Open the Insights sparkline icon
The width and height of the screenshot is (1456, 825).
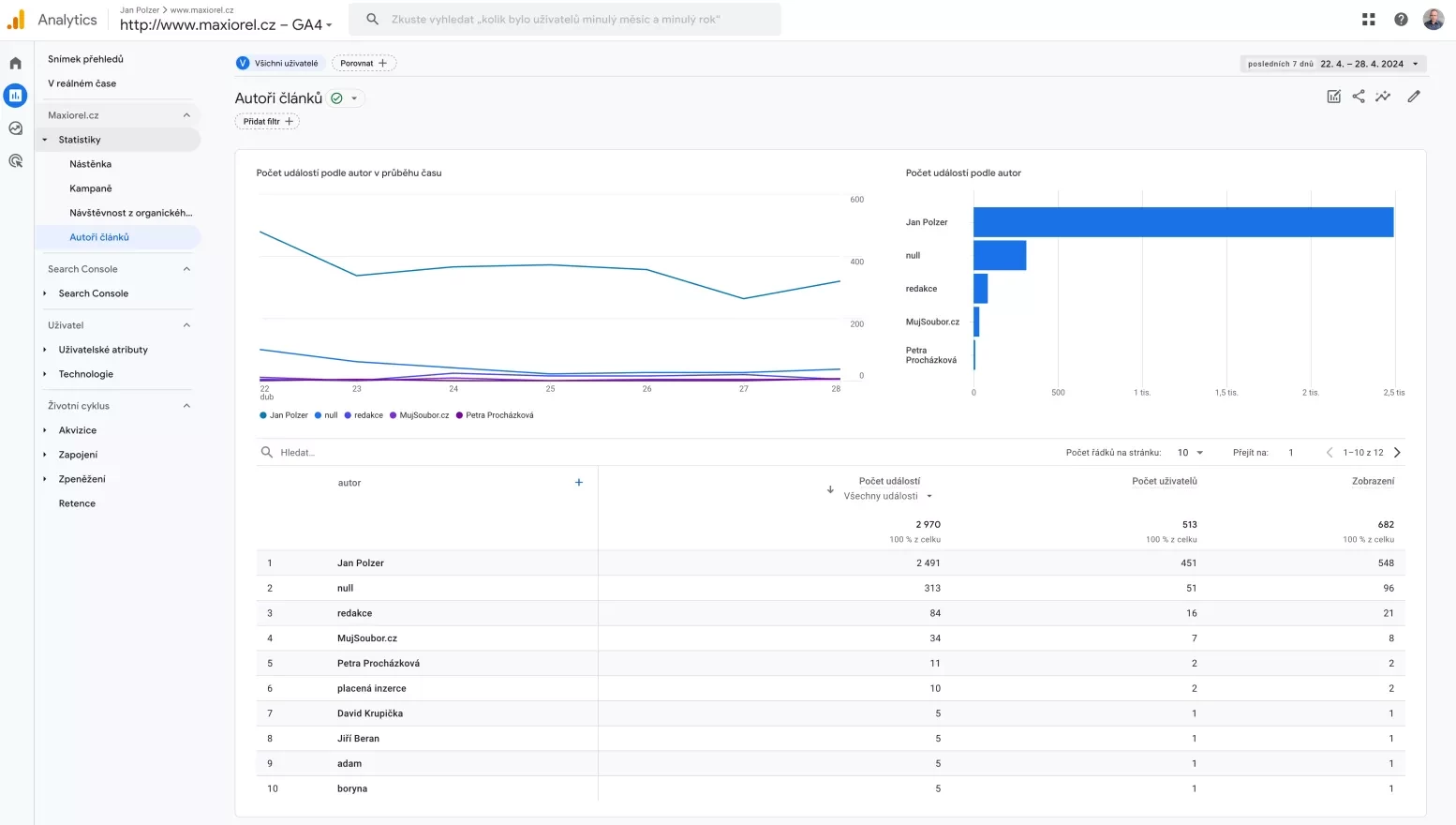(x=1383, y=97)
